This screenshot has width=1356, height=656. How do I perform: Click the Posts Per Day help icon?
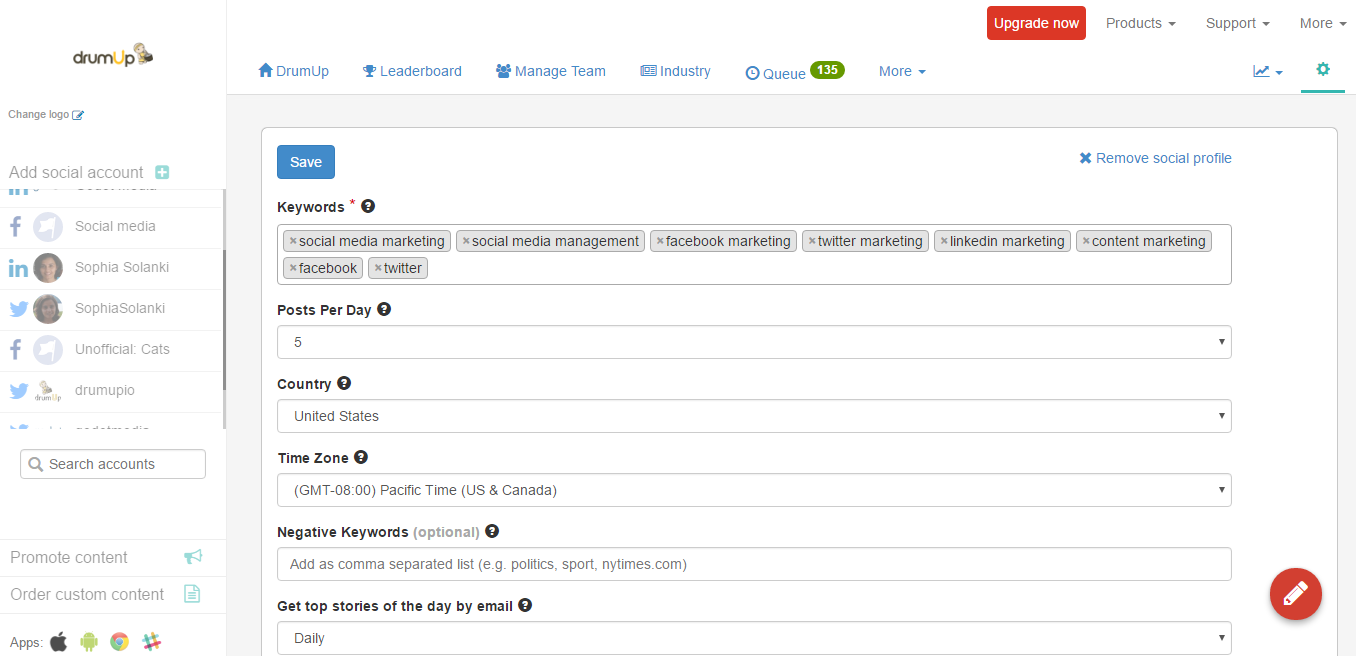(x=384, y=310)
